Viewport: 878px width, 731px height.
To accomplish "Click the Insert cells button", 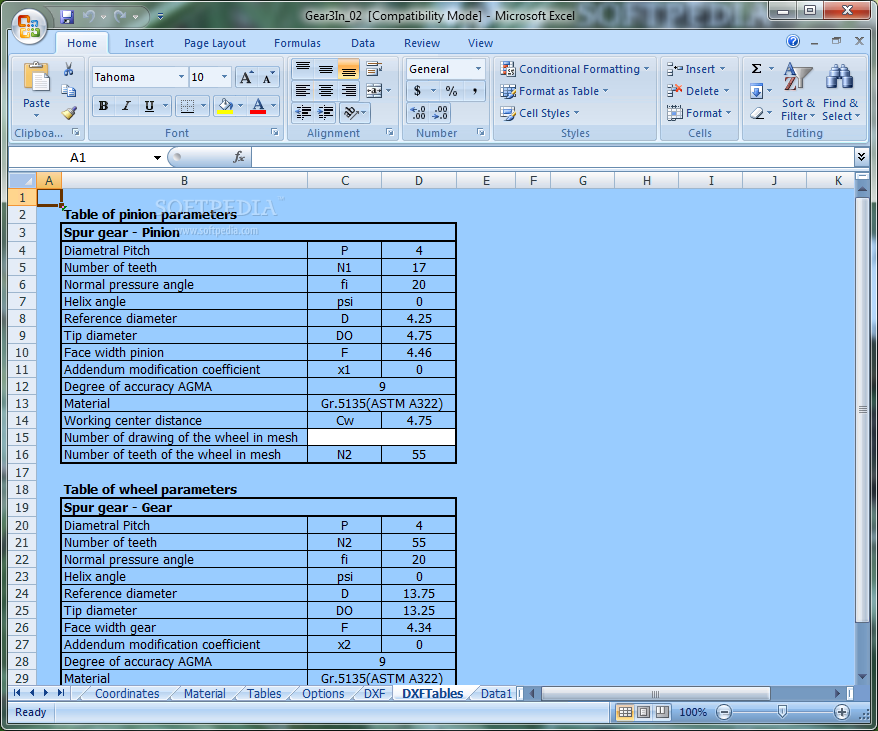I will pos(696,69).
